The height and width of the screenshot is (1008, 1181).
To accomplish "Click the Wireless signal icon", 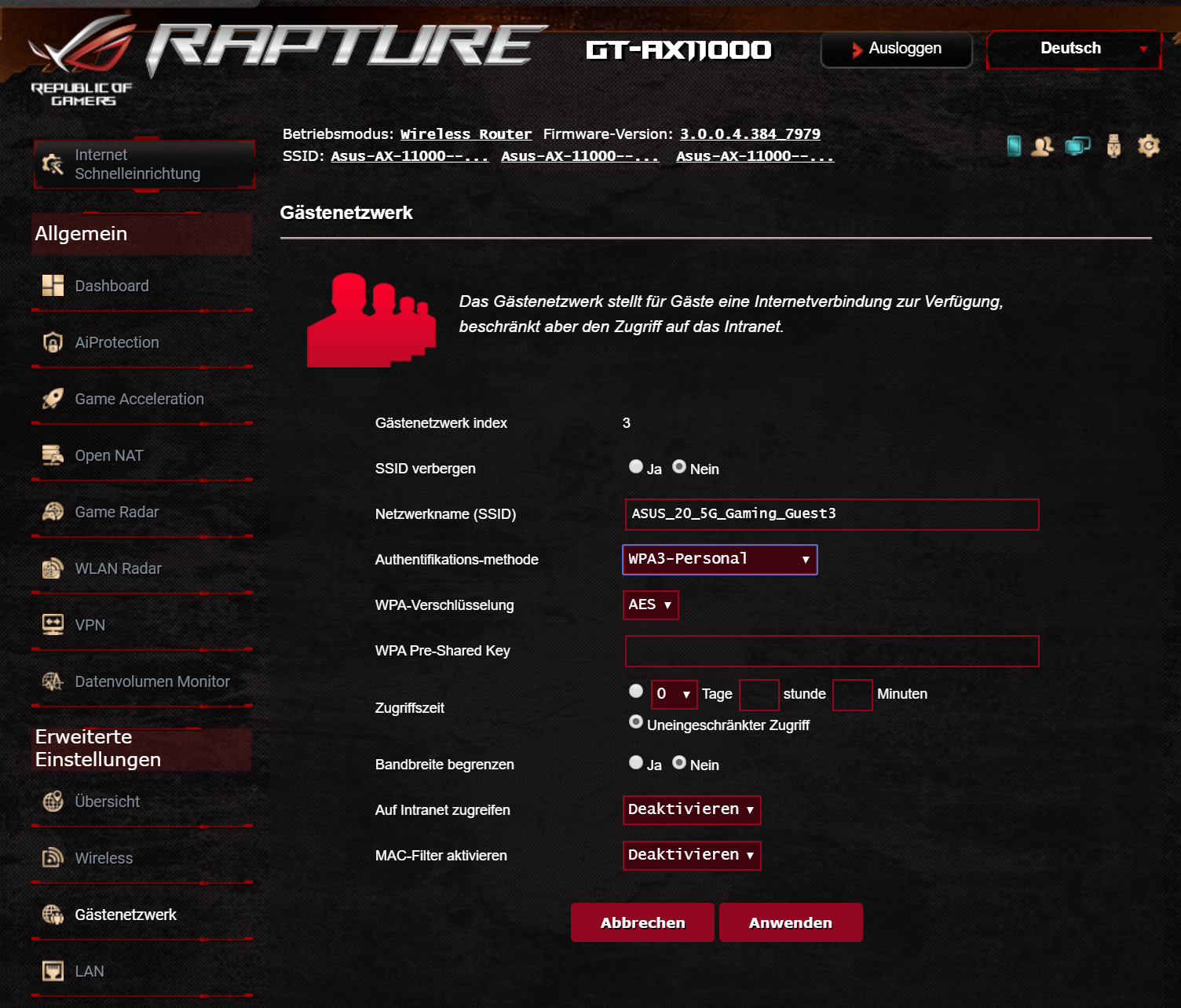I will [53, 858].
